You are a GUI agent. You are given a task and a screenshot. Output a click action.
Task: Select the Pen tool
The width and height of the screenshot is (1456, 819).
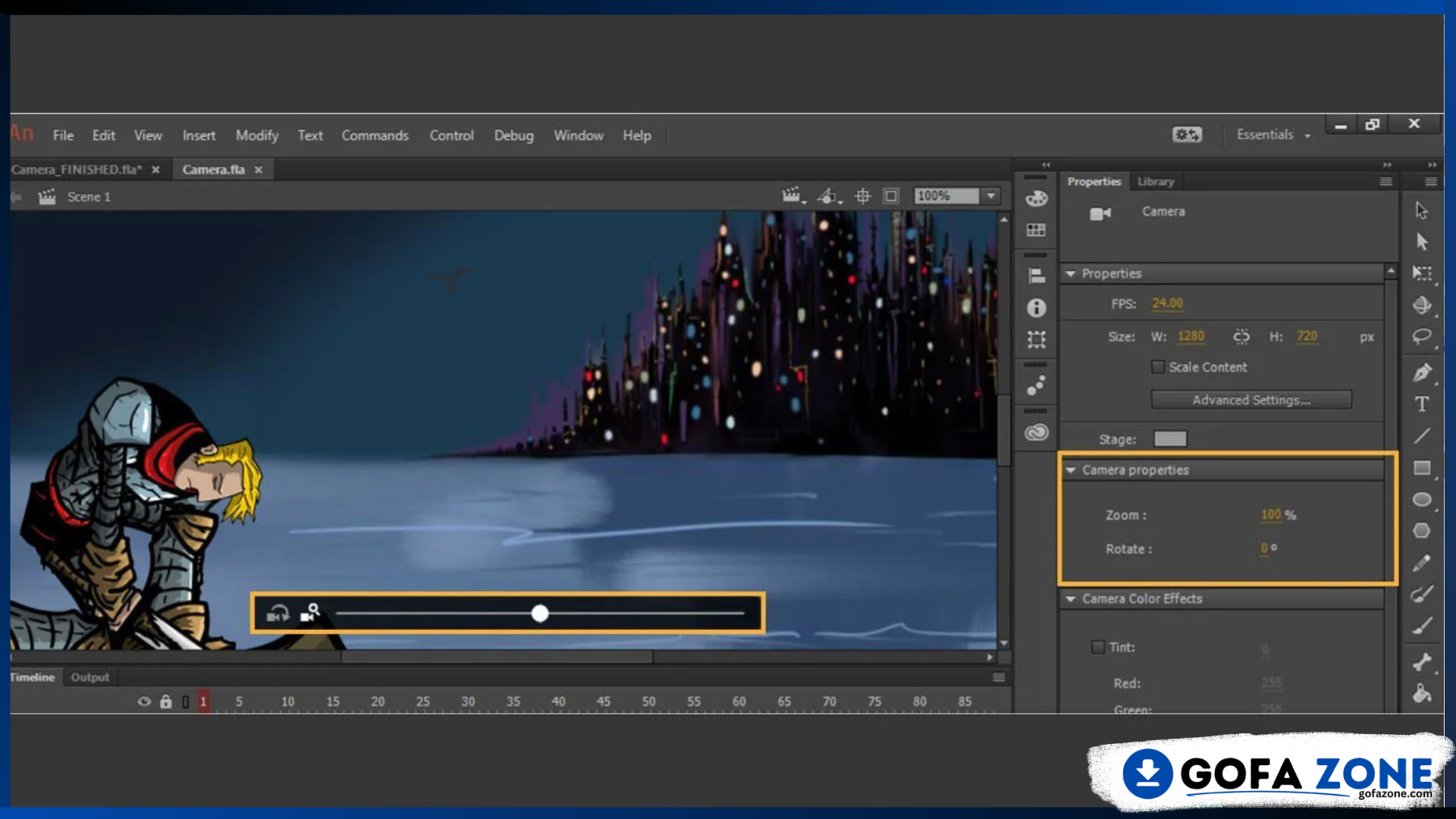tap(1422, 372)
